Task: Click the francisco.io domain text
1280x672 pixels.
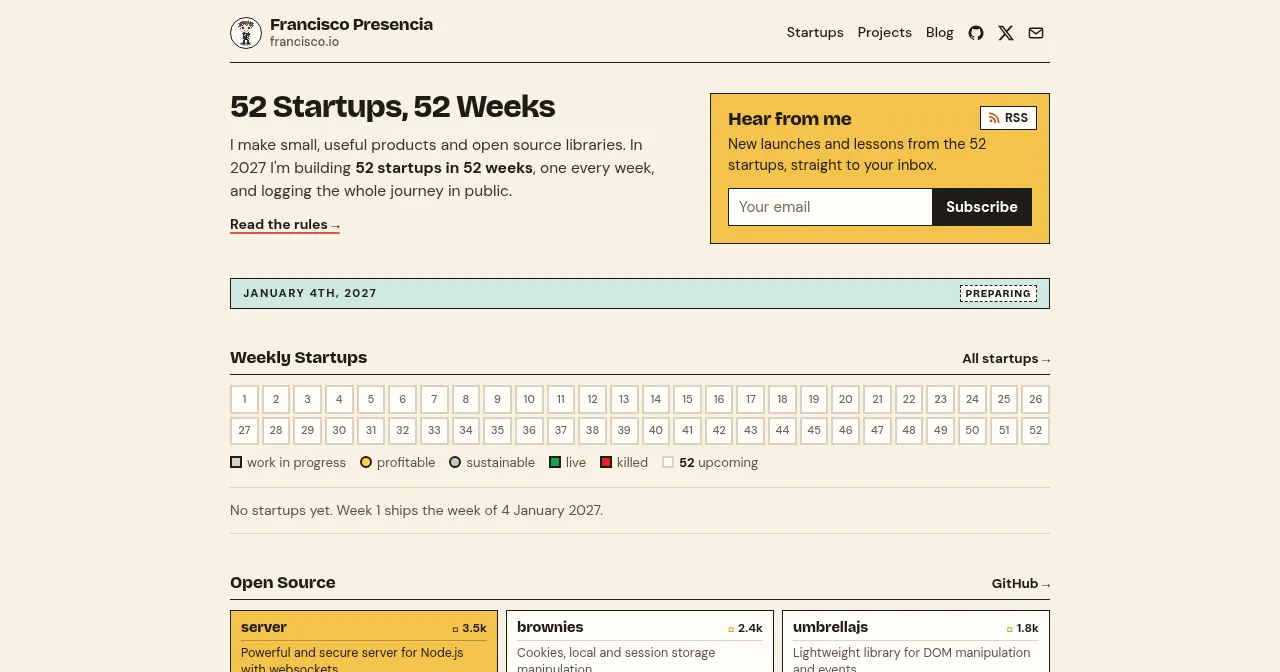Action: point(304,42)
